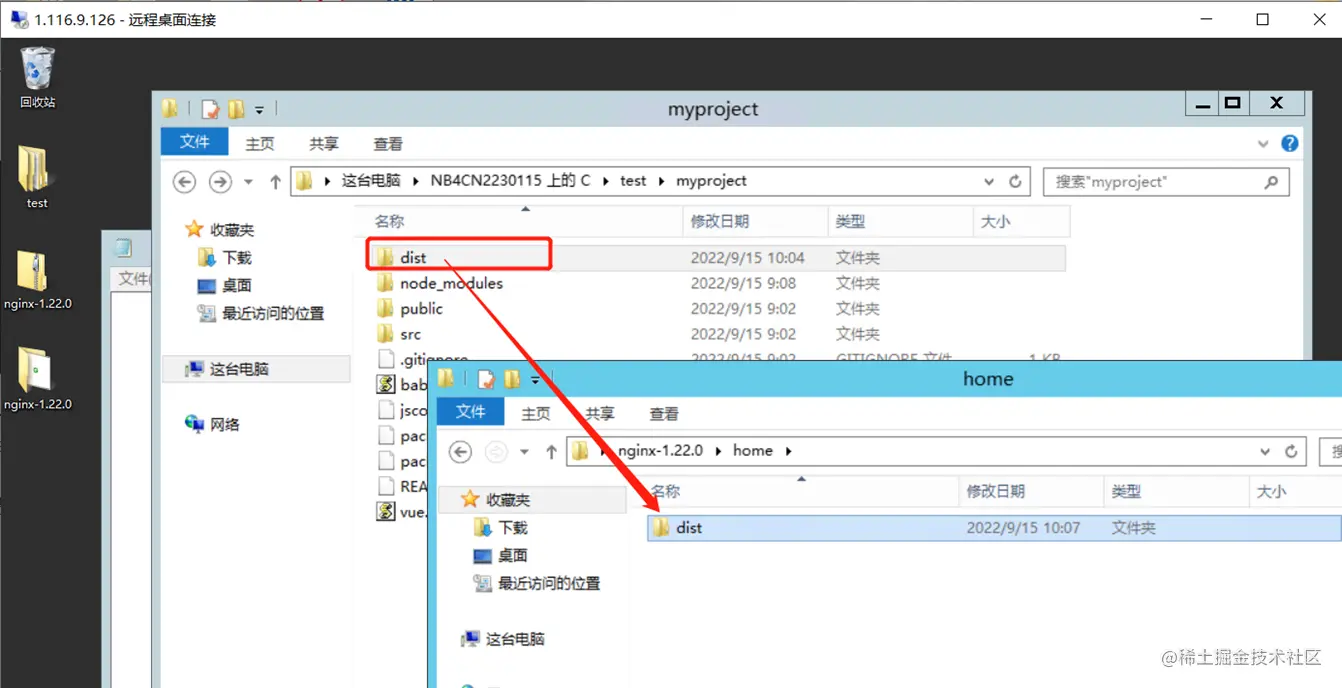Go up one level in myproject window
This screenshot has height=688, width=1342.
click(275, 182)
